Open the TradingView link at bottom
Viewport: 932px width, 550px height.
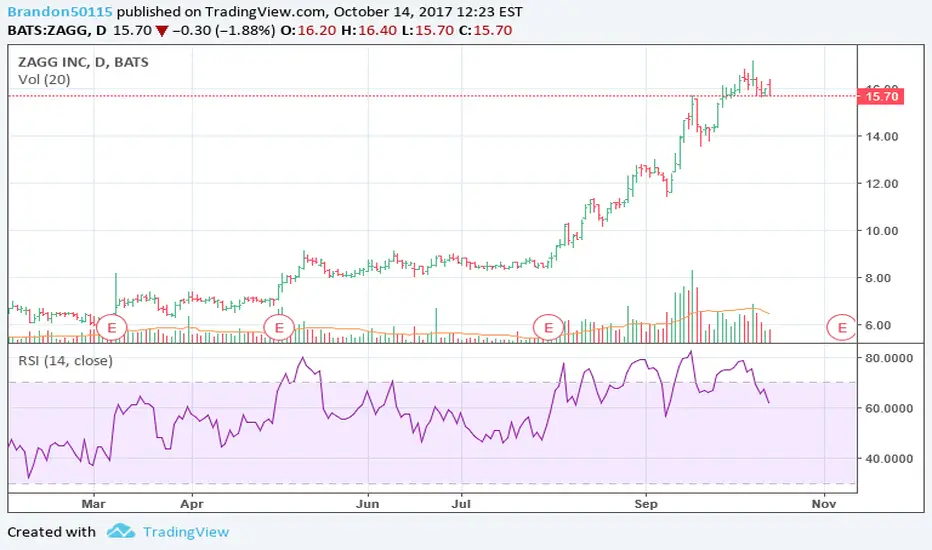[x=185, y=532]
